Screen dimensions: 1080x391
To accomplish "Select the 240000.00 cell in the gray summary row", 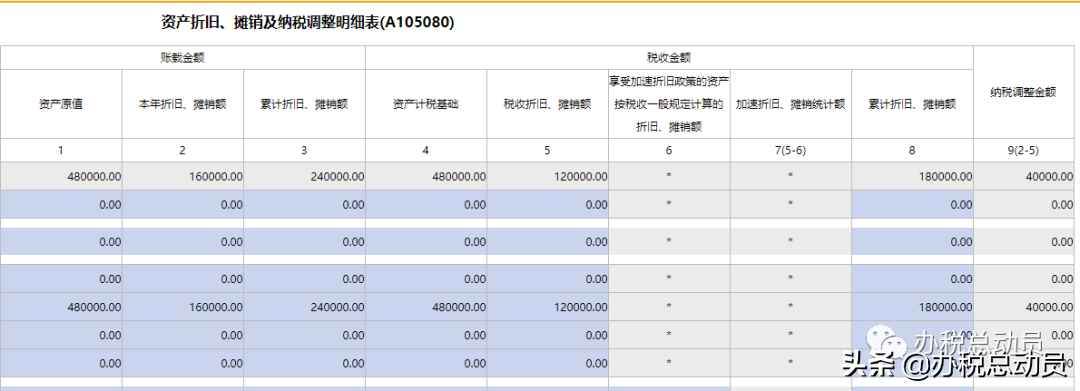I will [304, 176].
